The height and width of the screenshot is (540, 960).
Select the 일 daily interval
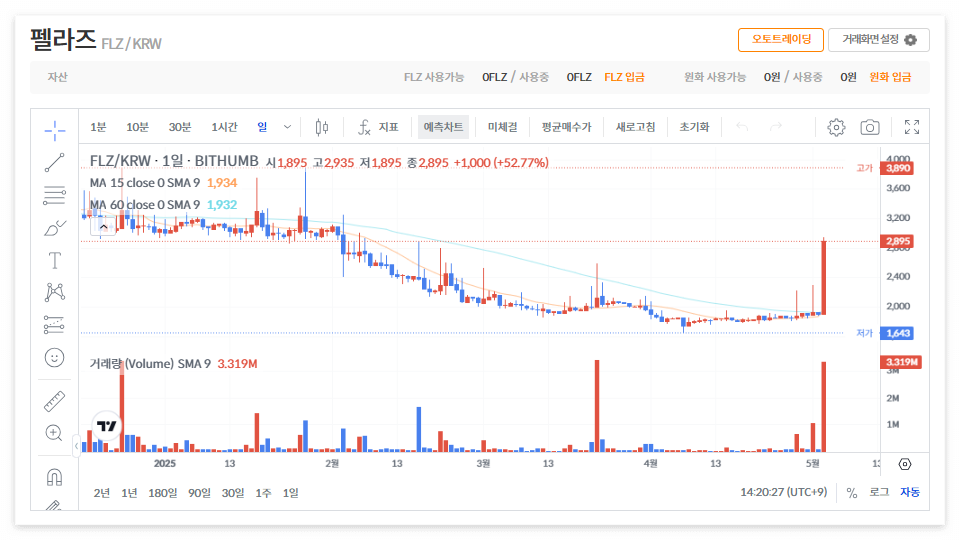[x=262, y=127]
